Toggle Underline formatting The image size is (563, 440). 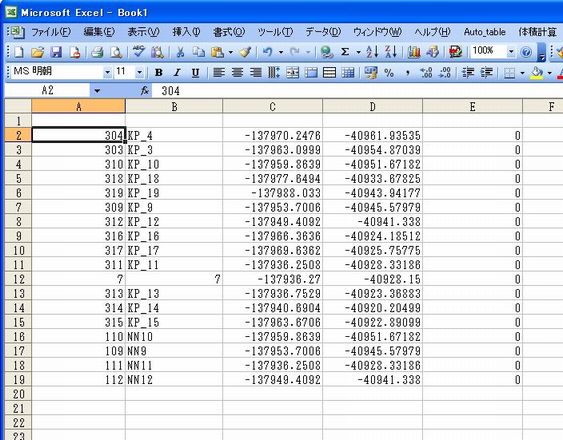[195, 73]
